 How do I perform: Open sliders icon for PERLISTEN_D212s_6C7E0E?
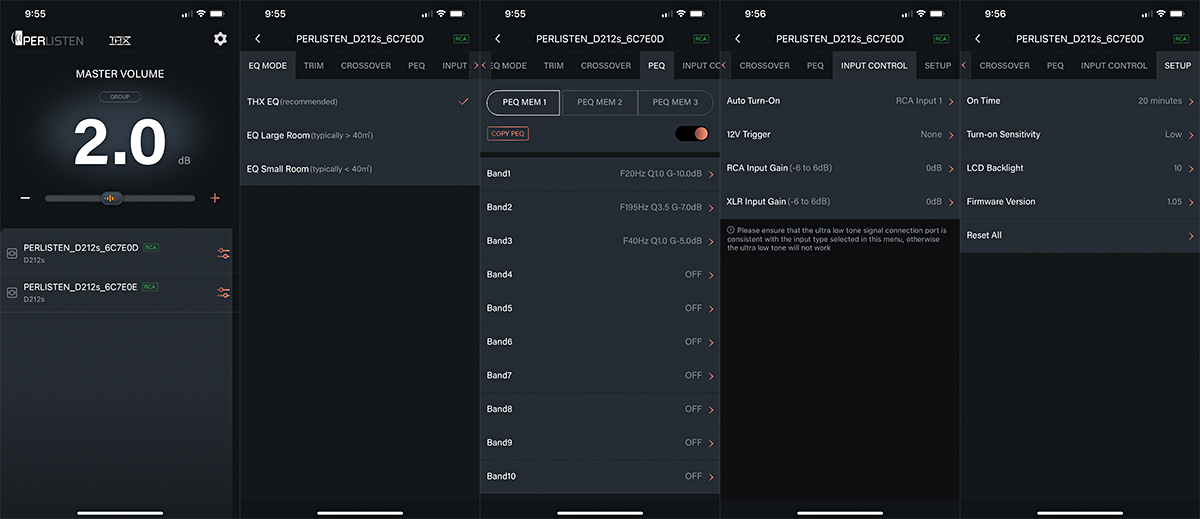(223, 292)
